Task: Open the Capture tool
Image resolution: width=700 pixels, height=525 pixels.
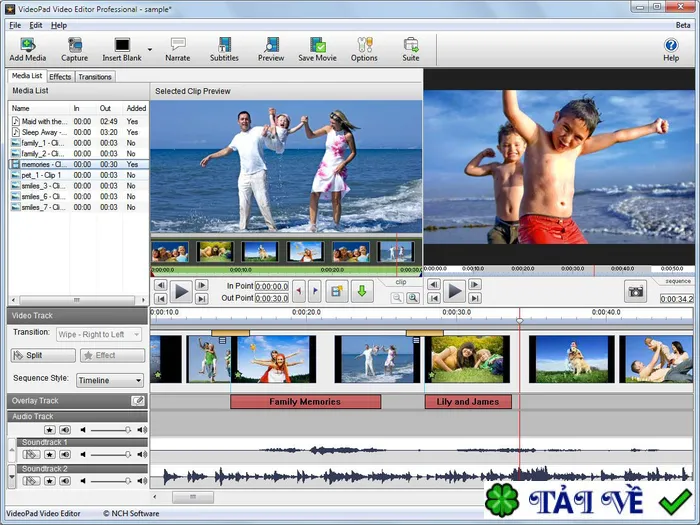Action: 74,49
